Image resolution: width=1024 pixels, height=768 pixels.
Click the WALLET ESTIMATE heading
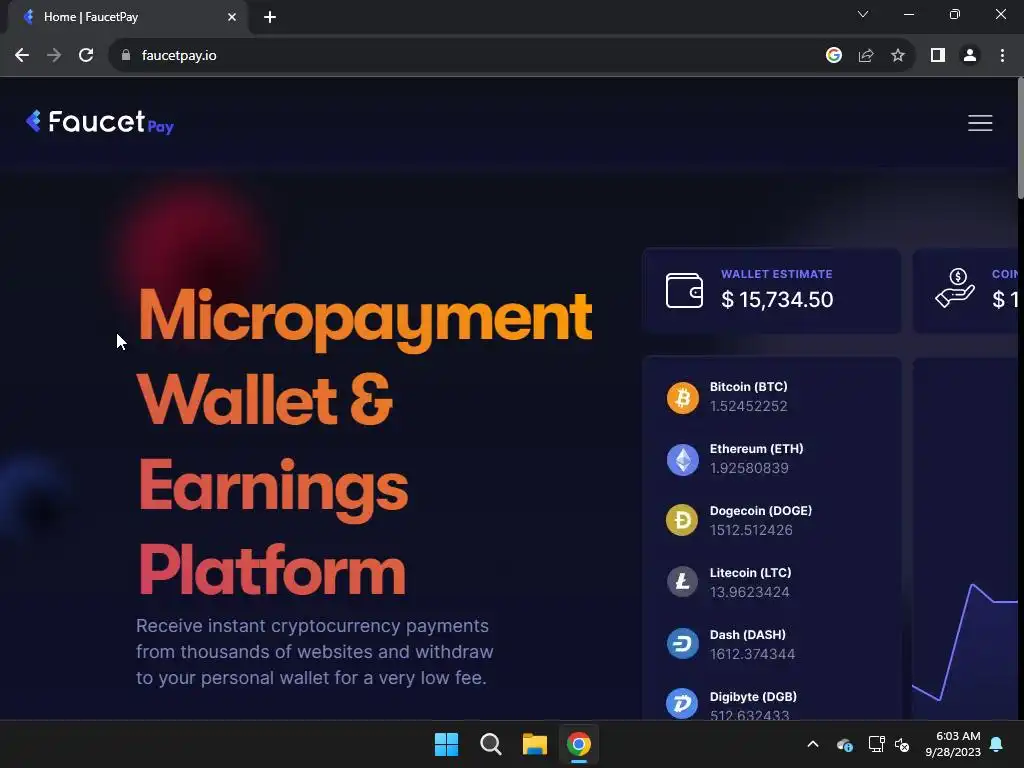click(776, 274)
